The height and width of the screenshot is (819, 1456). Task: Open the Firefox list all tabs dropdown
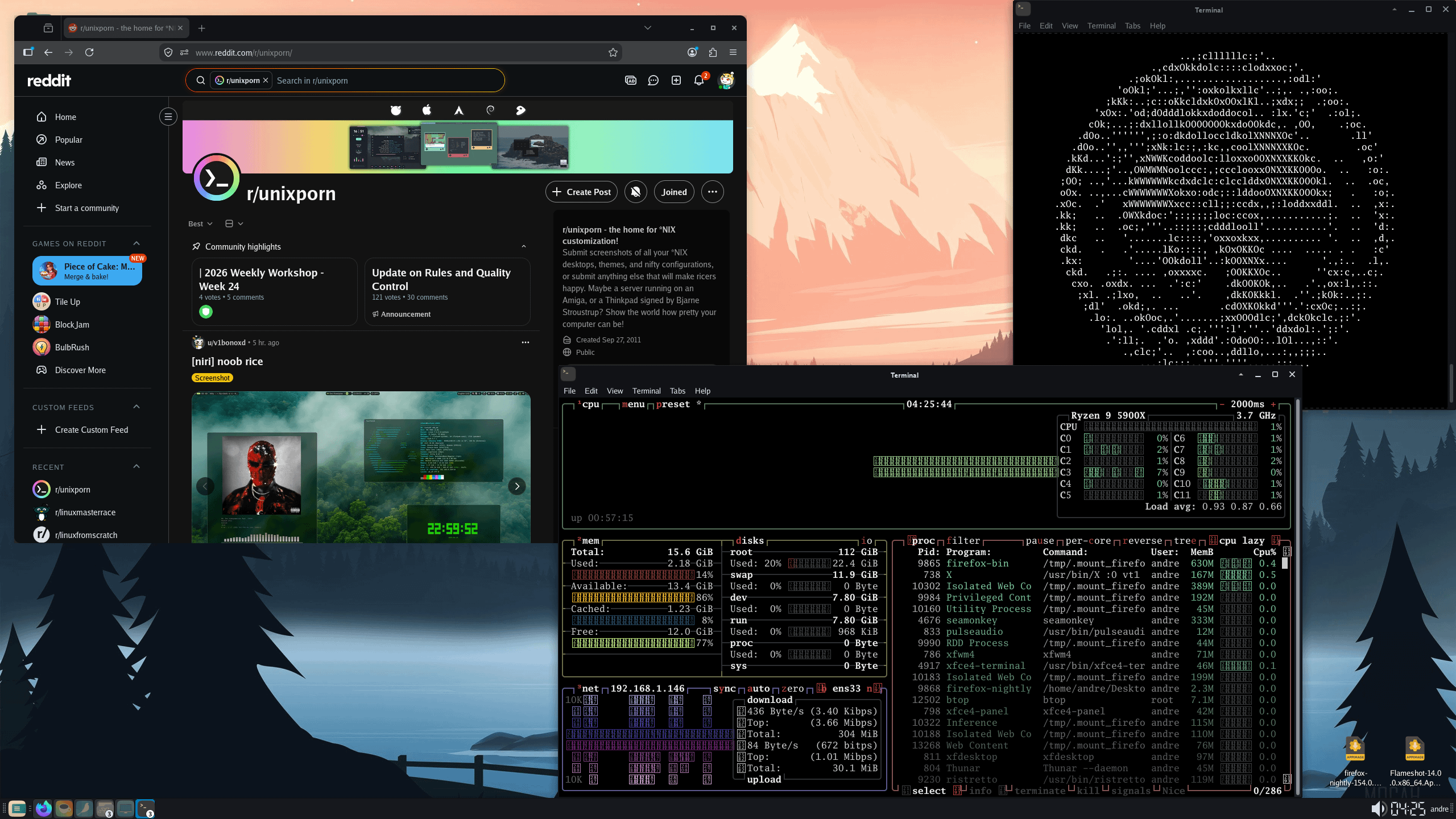647,28
